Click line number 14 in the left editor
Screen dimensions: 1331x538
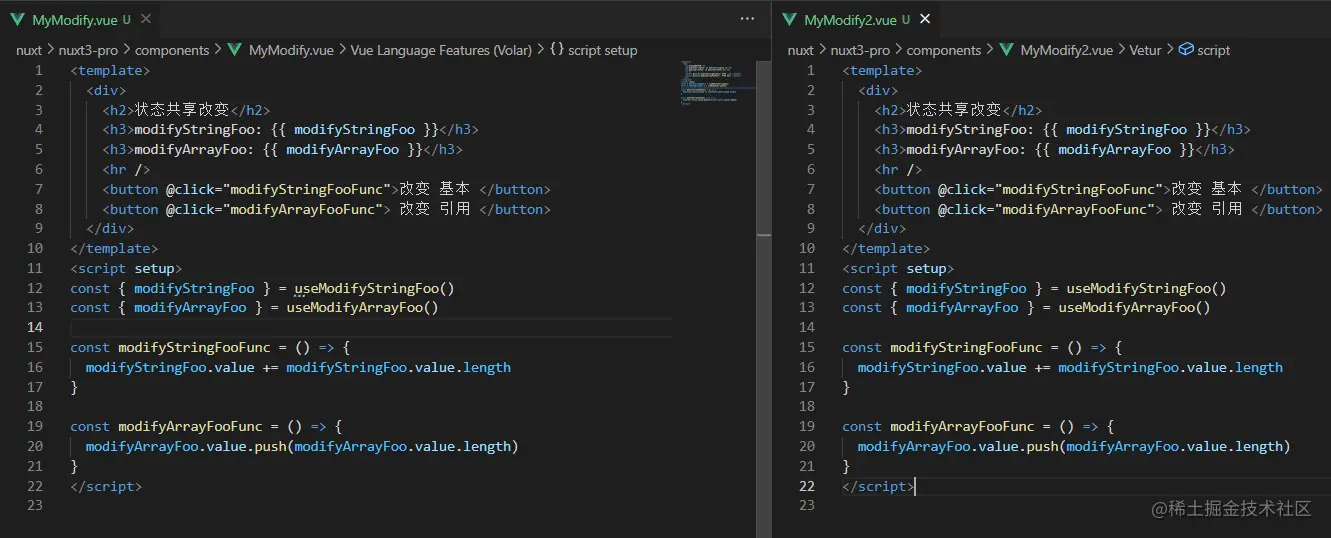tap(35, 327)
